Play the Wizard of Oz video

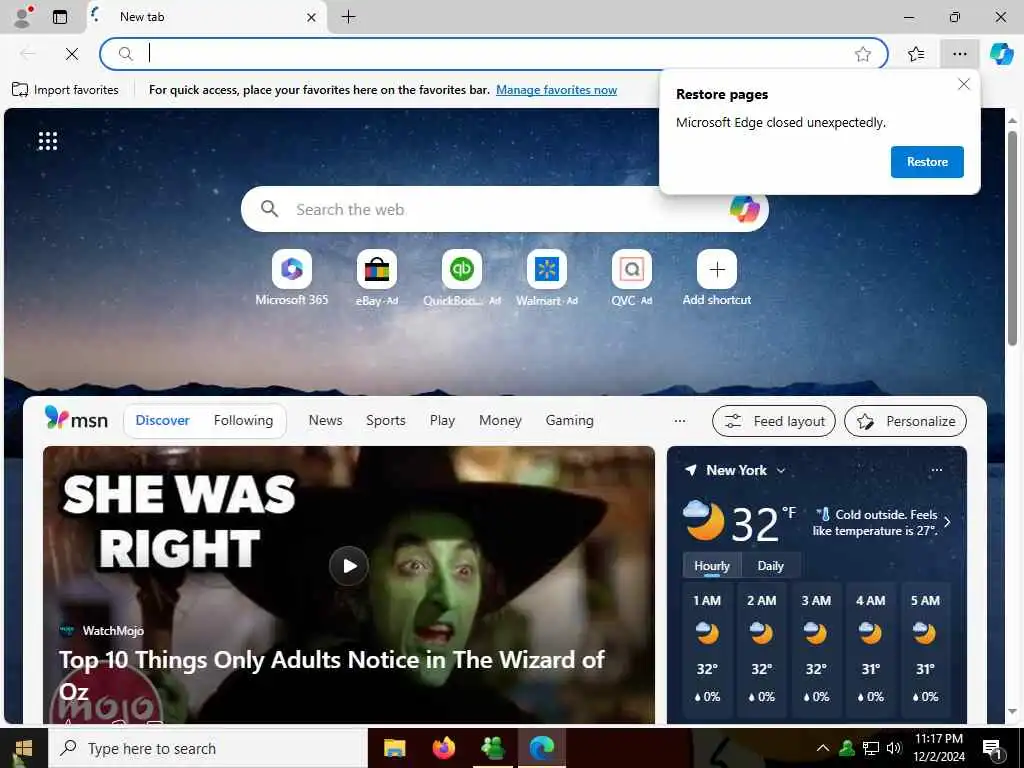(349, 566)
